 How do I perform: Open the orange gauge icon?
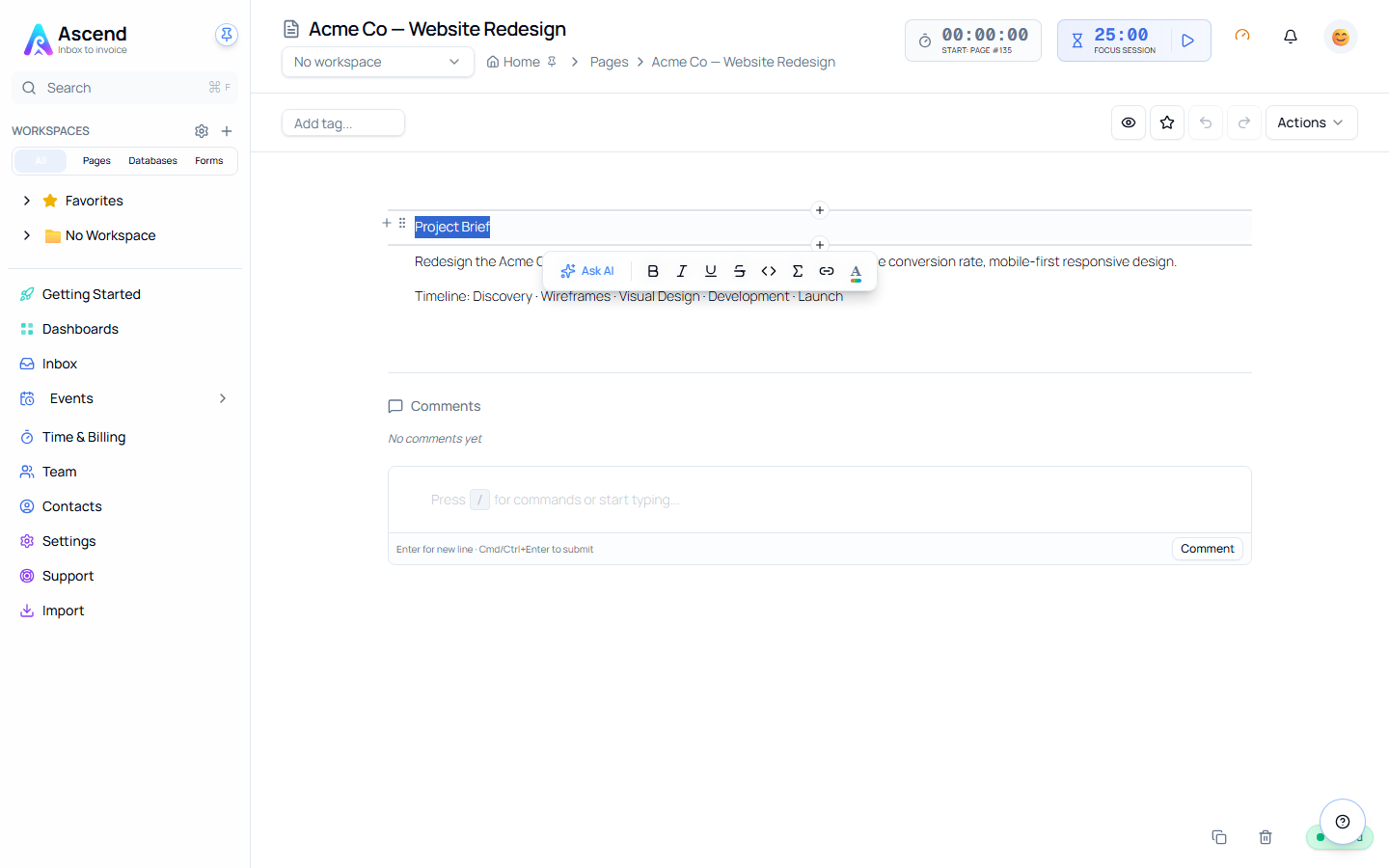click(x=1242, y=36)
